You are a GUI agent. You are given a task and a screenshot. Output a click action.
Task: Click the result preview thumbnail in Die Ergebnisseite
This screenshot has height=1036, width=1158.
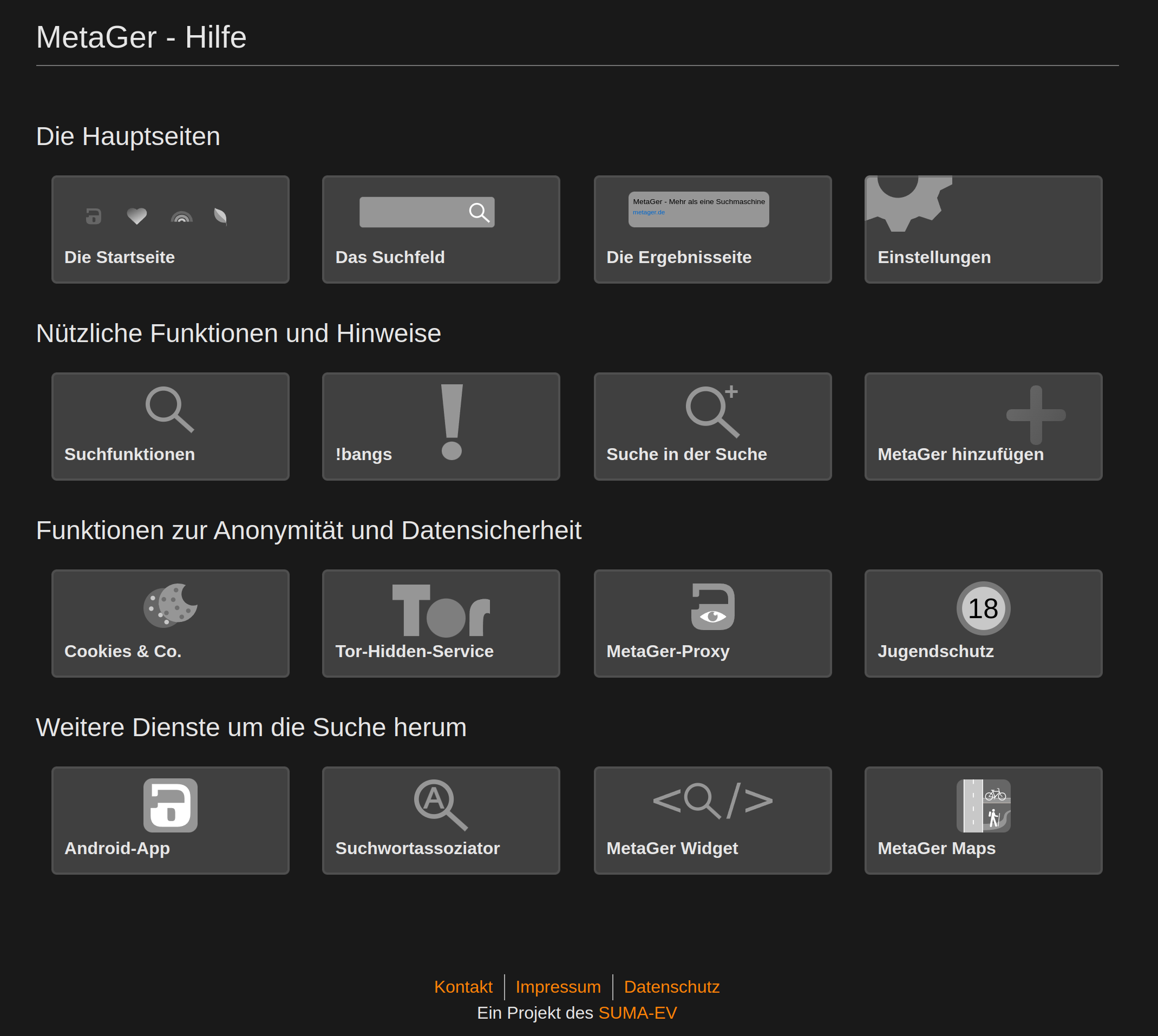click(698, 209)
